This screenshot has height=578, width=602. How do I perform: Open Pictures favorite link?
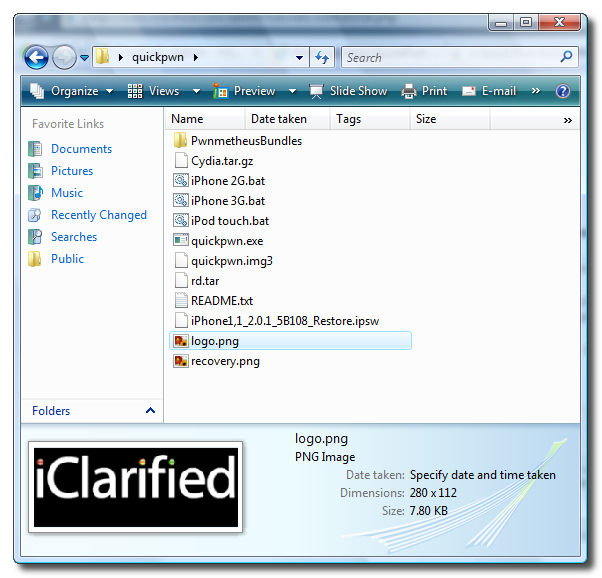coord(72,171)
